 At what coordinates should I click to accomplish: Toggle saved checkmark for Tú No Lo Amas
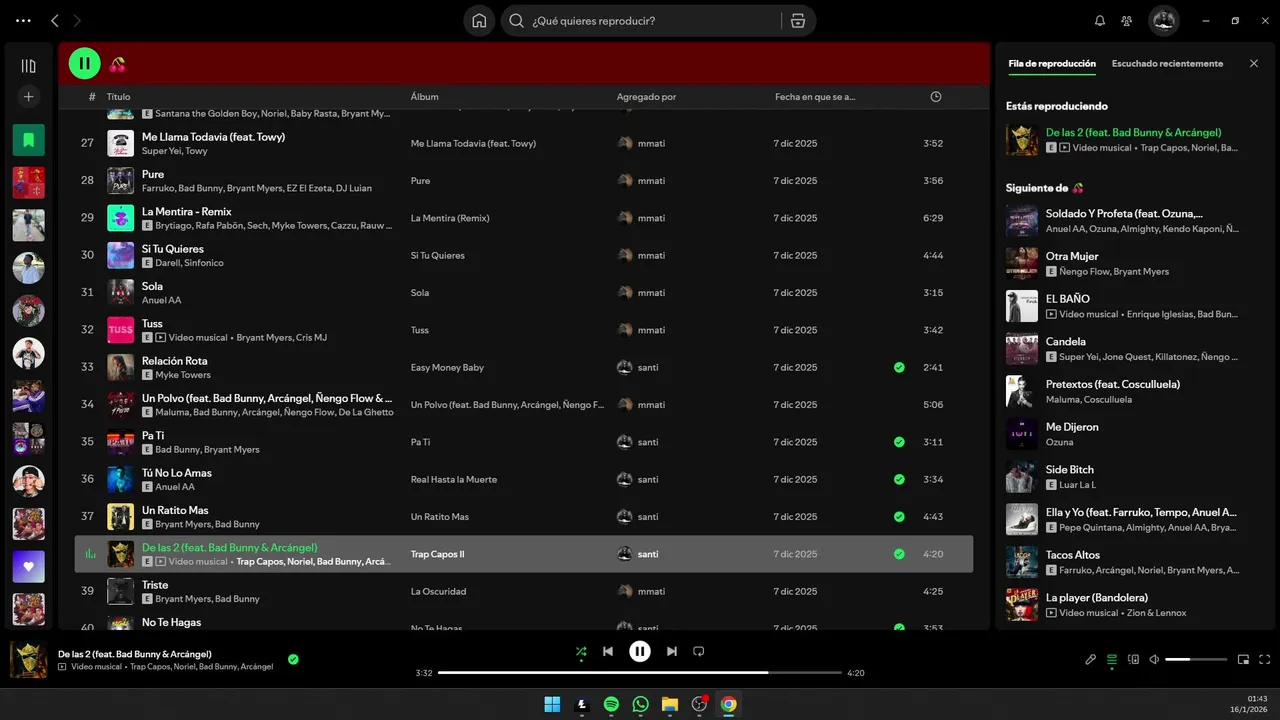pyautogui.click(x=899, y=479)
